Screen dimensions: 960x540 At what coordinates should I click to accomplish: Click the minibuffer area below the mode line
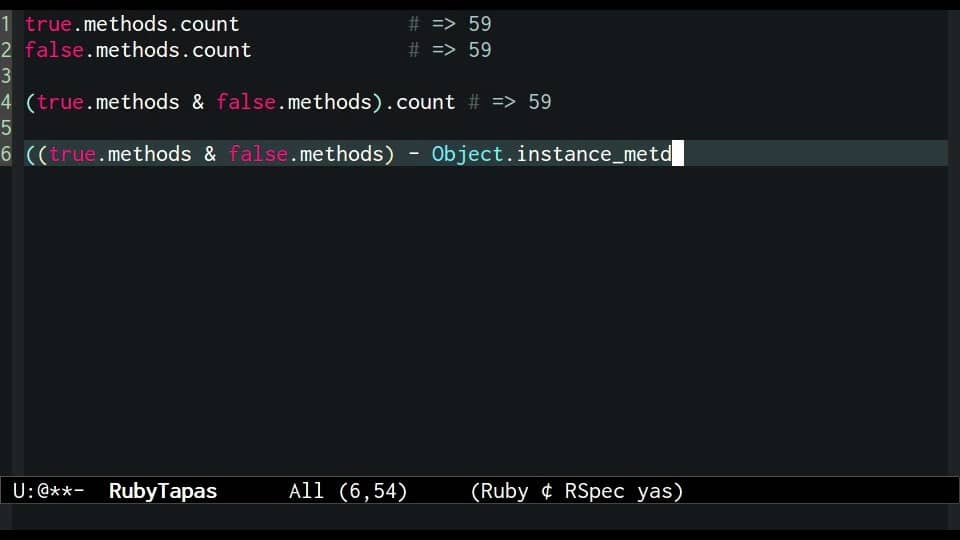tap(480, 516)
